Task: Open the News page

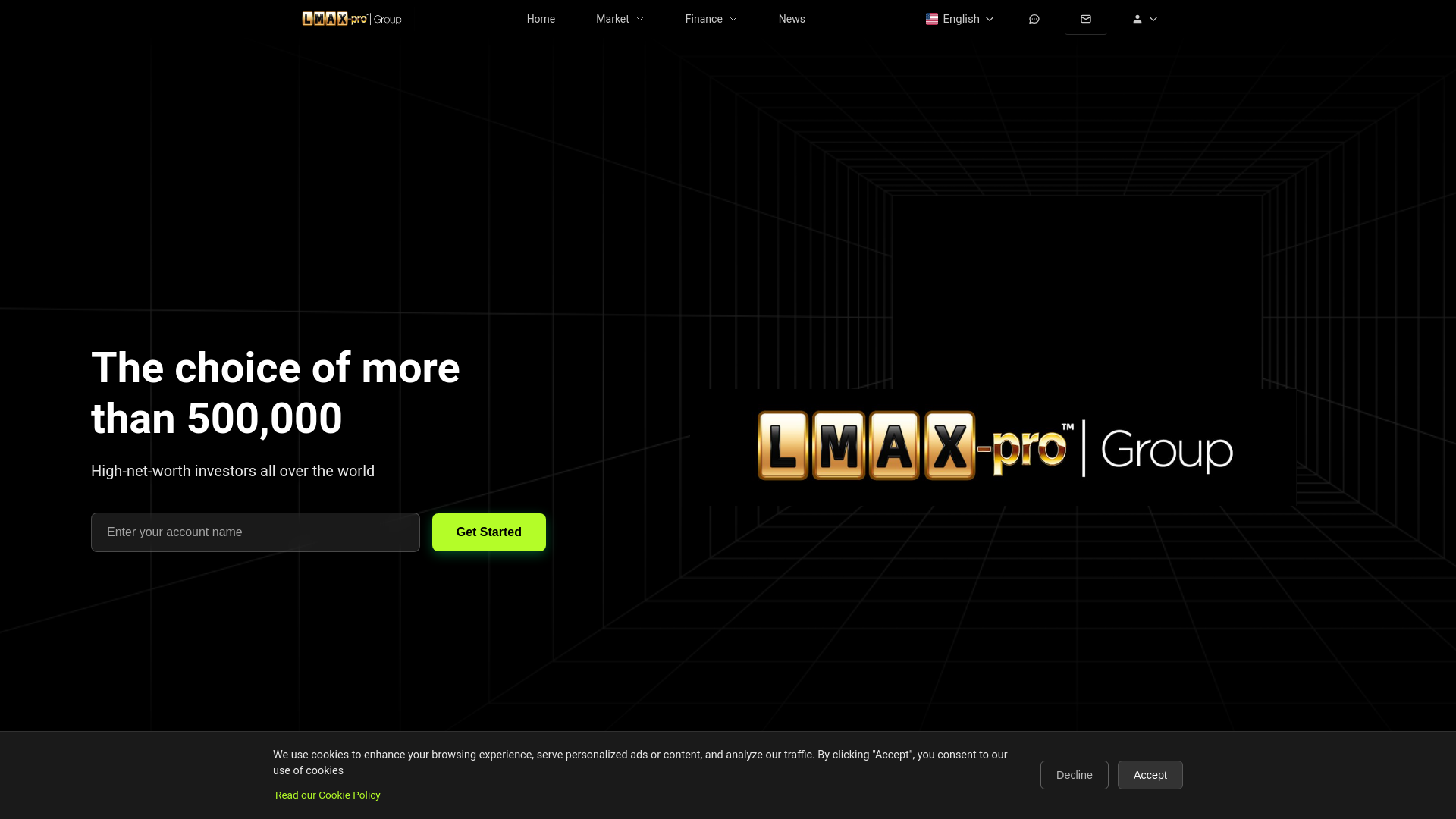Action: tap(792, 19)
